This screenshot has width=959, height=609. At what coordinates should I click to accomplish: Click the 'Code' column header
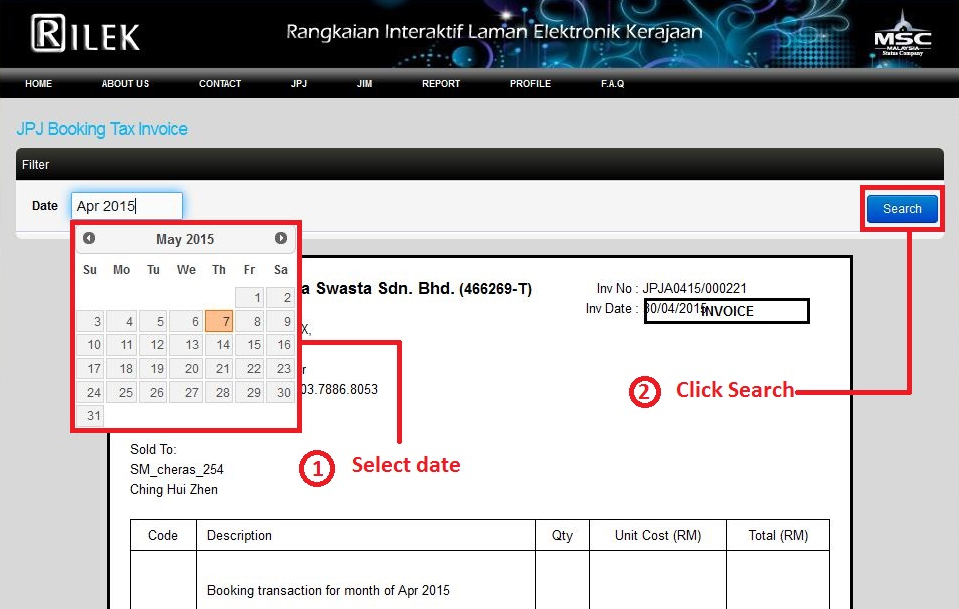click(163, 536)
